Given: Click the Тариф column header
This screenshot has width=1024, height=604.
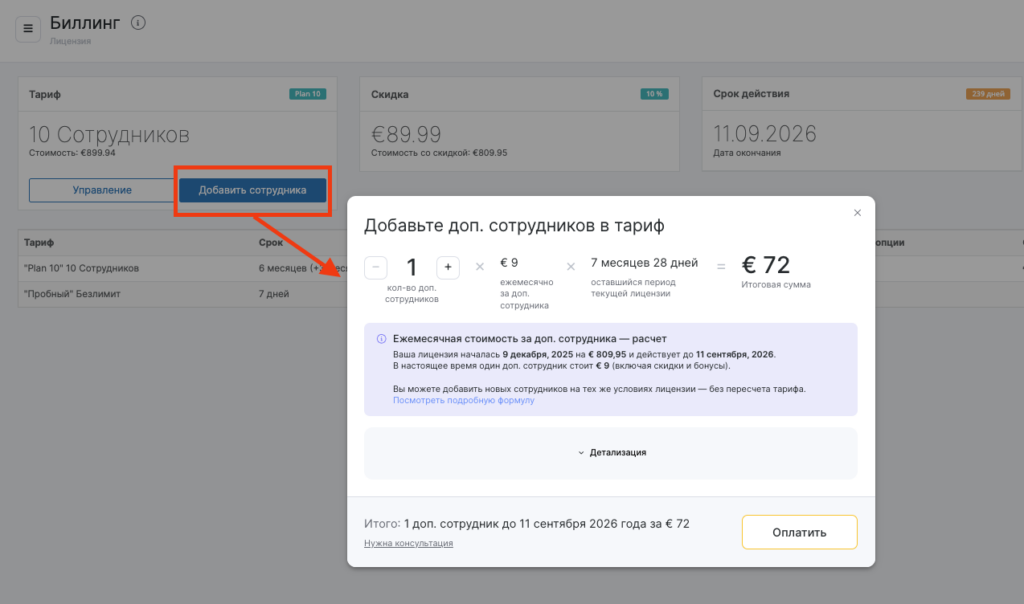Looking at the screenshot, I should (x=39, y=242).
